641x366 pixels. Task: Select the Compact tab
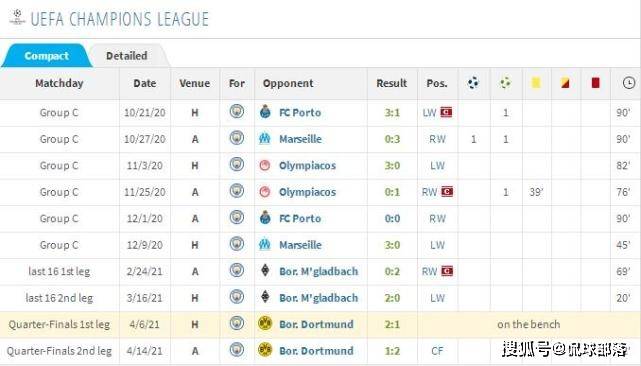46,56
